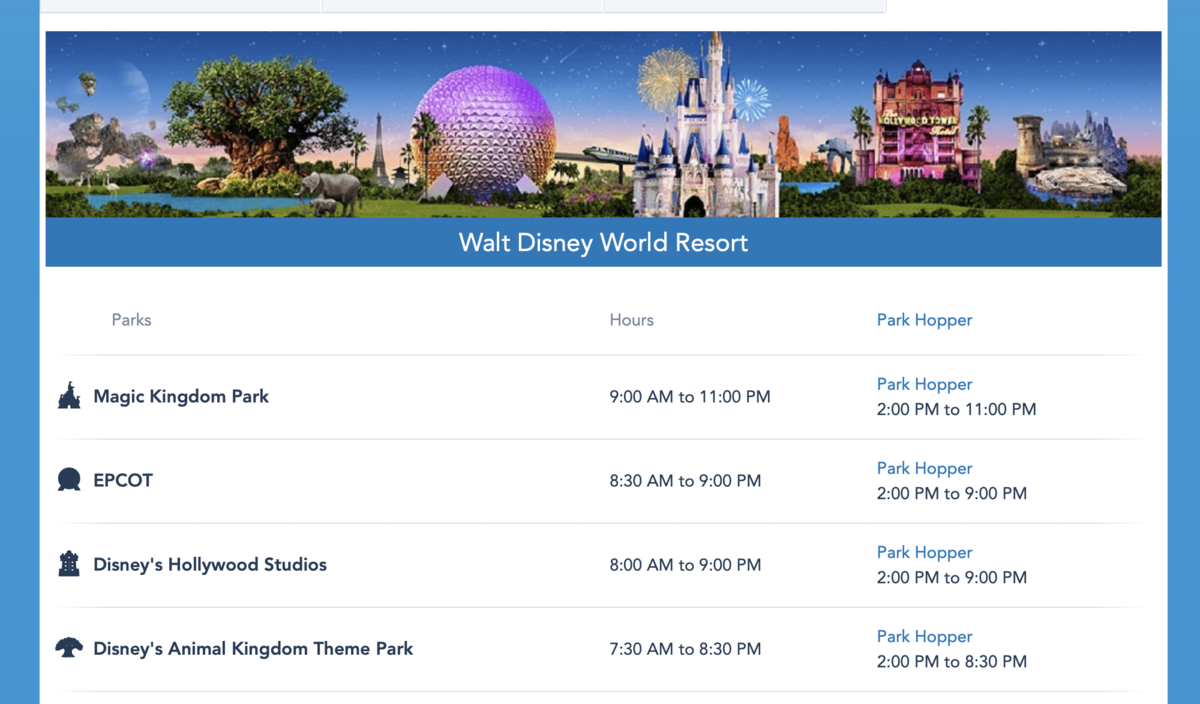Select Disney's Hollywood Studios park name

click(210, 564)
